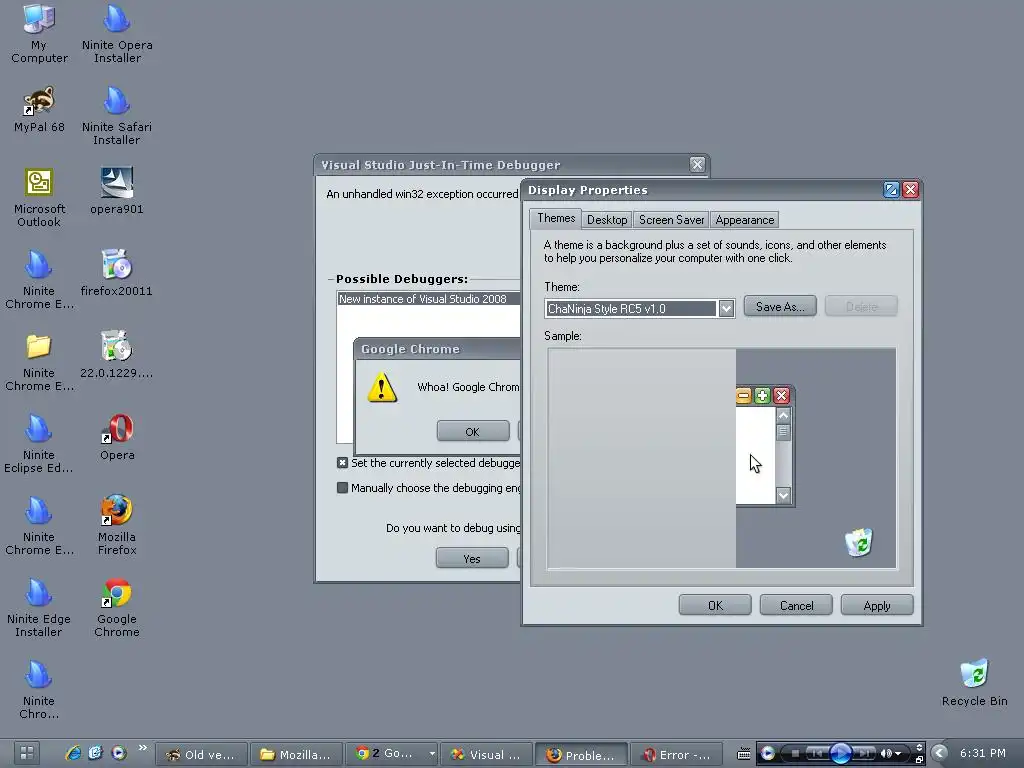The width and height of the screenshot is (1024, 768).
Task: Select the MyPal 68 shortcut
Action: (x=39, y=108)
